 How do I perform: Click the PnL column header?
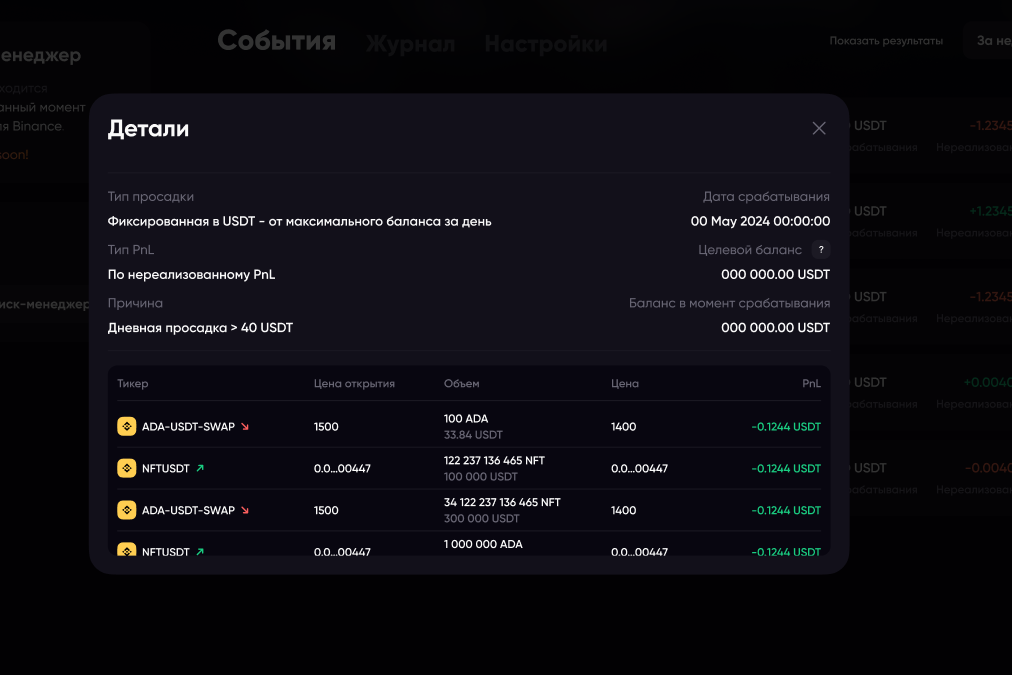(811, 383)
